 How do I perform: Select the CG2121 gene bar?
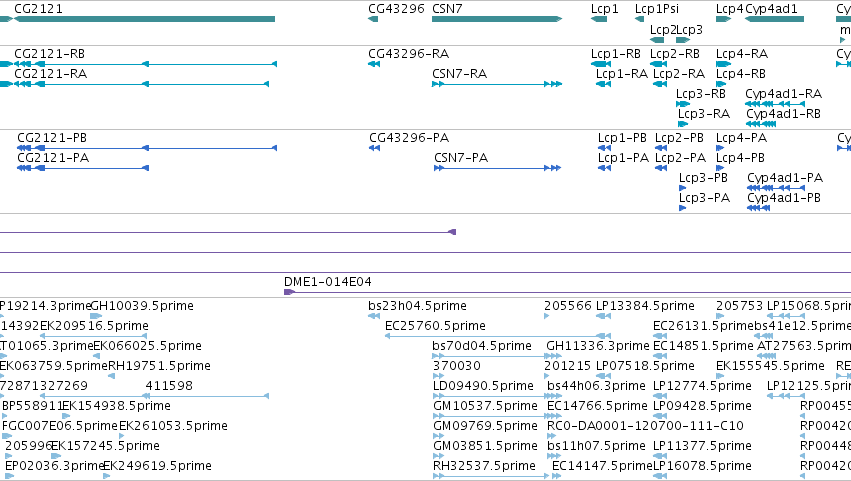click(144, 19)
